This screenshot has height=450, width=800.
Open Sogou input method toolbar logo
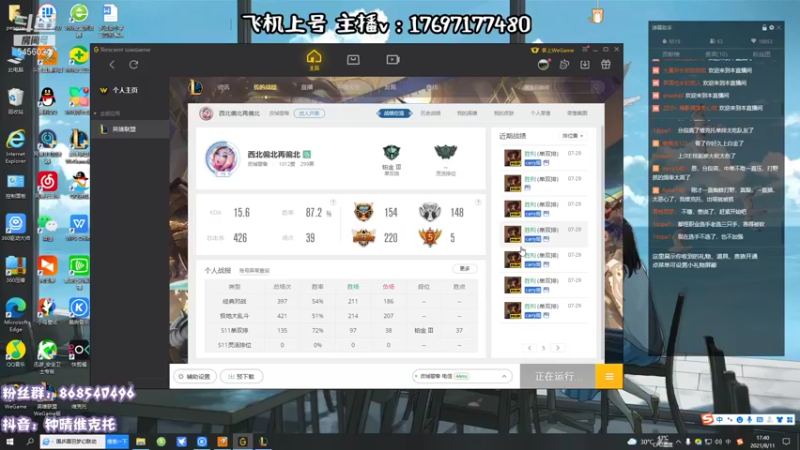pos(707,419)
